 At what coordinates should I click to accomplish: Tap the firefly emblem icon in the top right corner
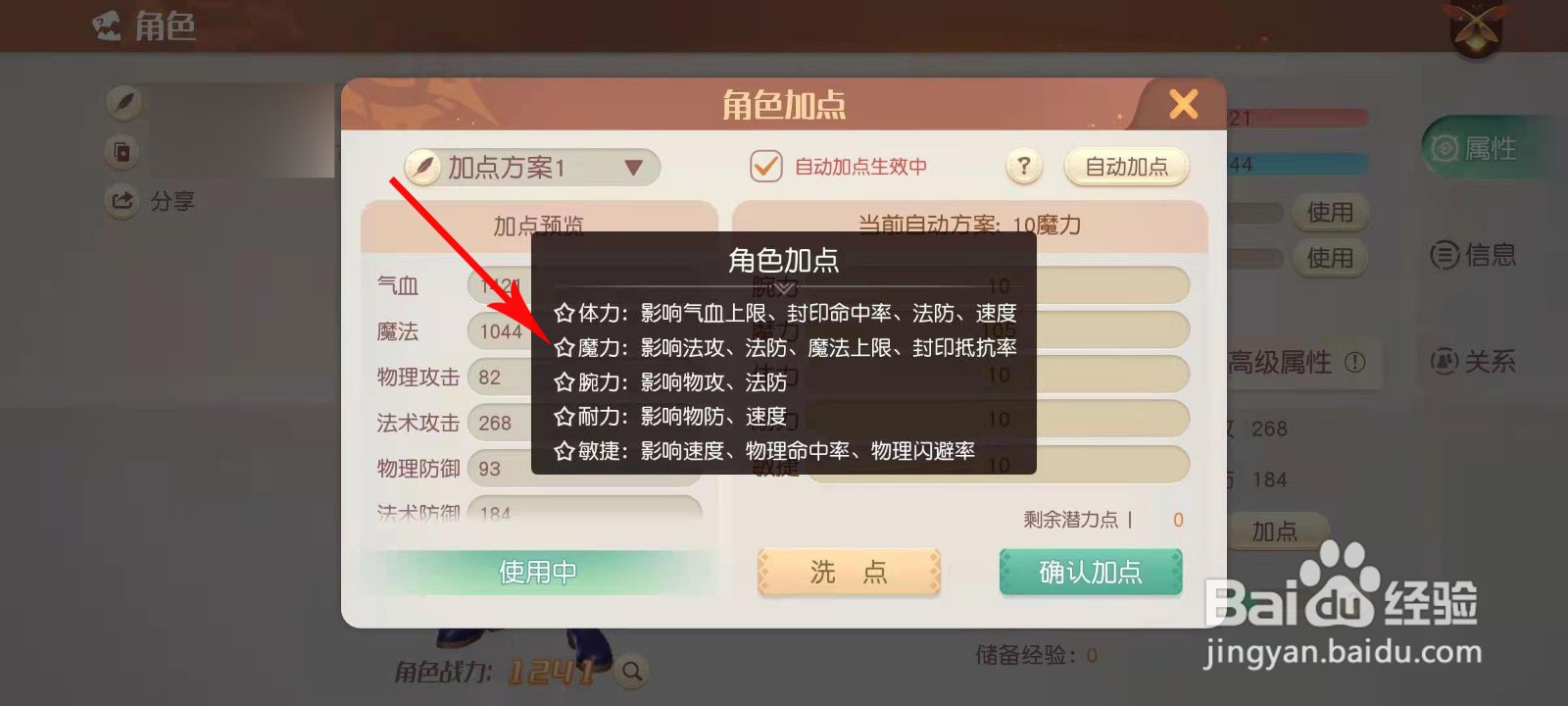point(1475,27)
